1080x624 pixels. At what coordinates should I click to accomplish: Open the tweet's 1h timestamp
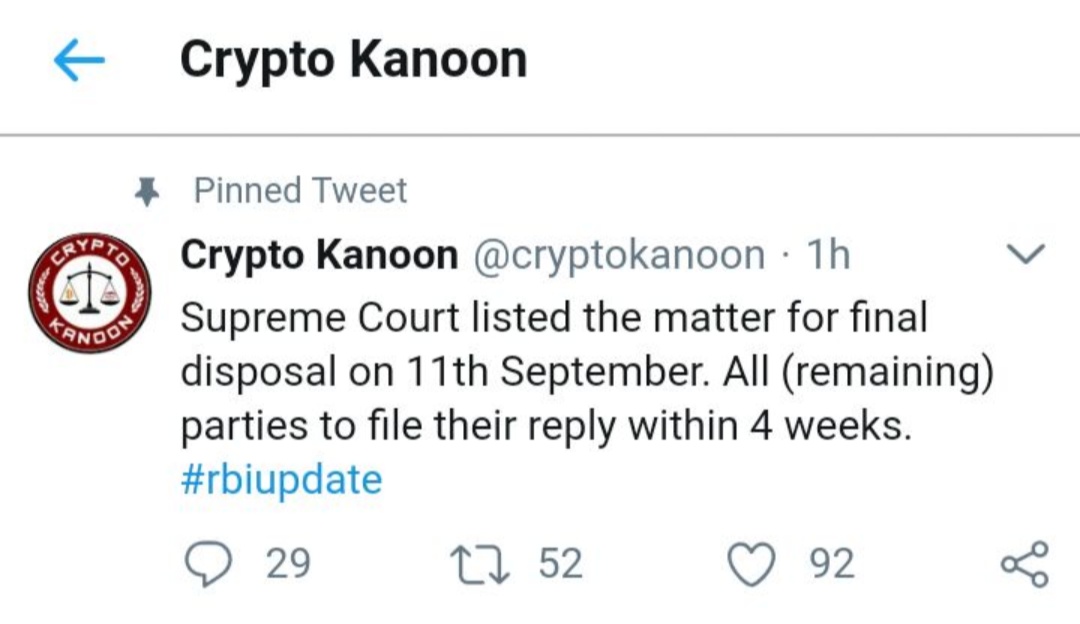point(828,256)
